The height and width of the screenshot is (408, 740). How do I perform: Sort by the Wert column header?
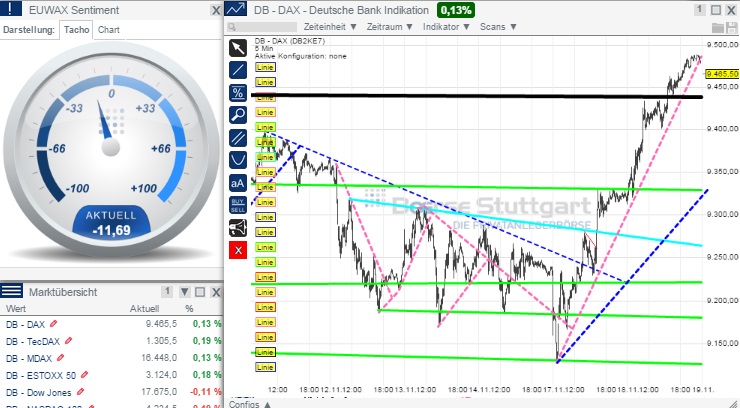(x=16, y=309)
